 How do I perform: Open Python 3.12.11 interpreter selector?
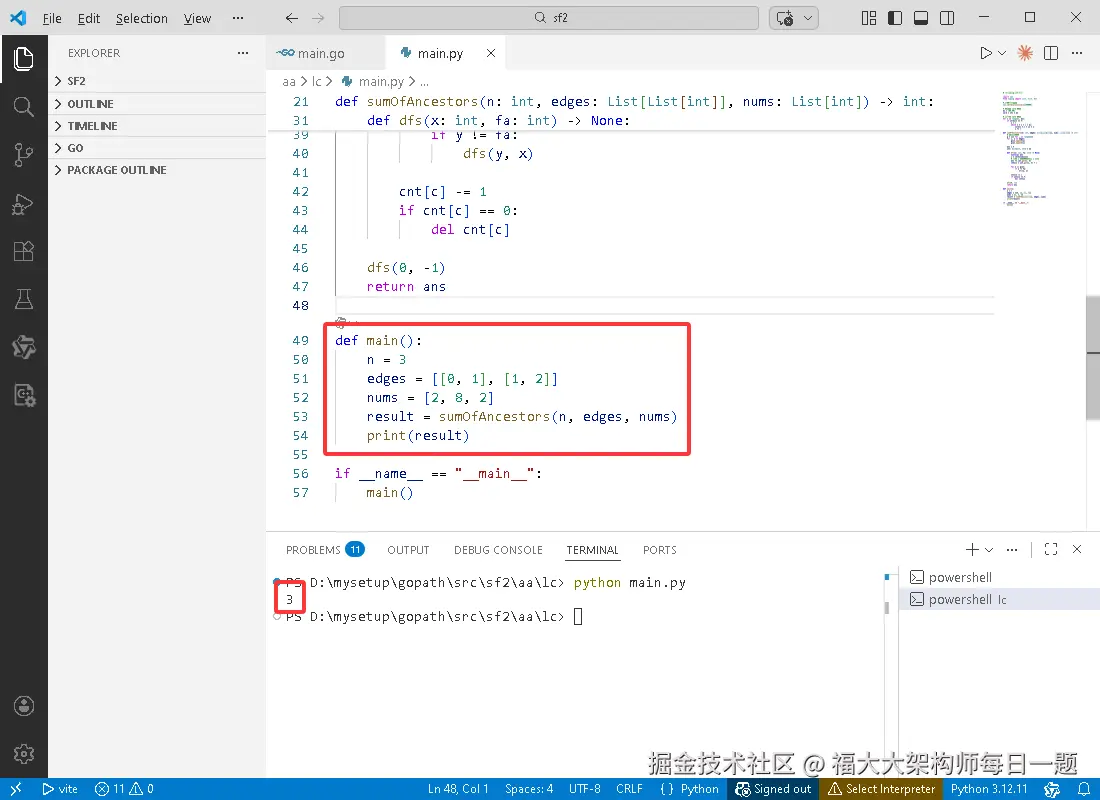click(988, 789)
